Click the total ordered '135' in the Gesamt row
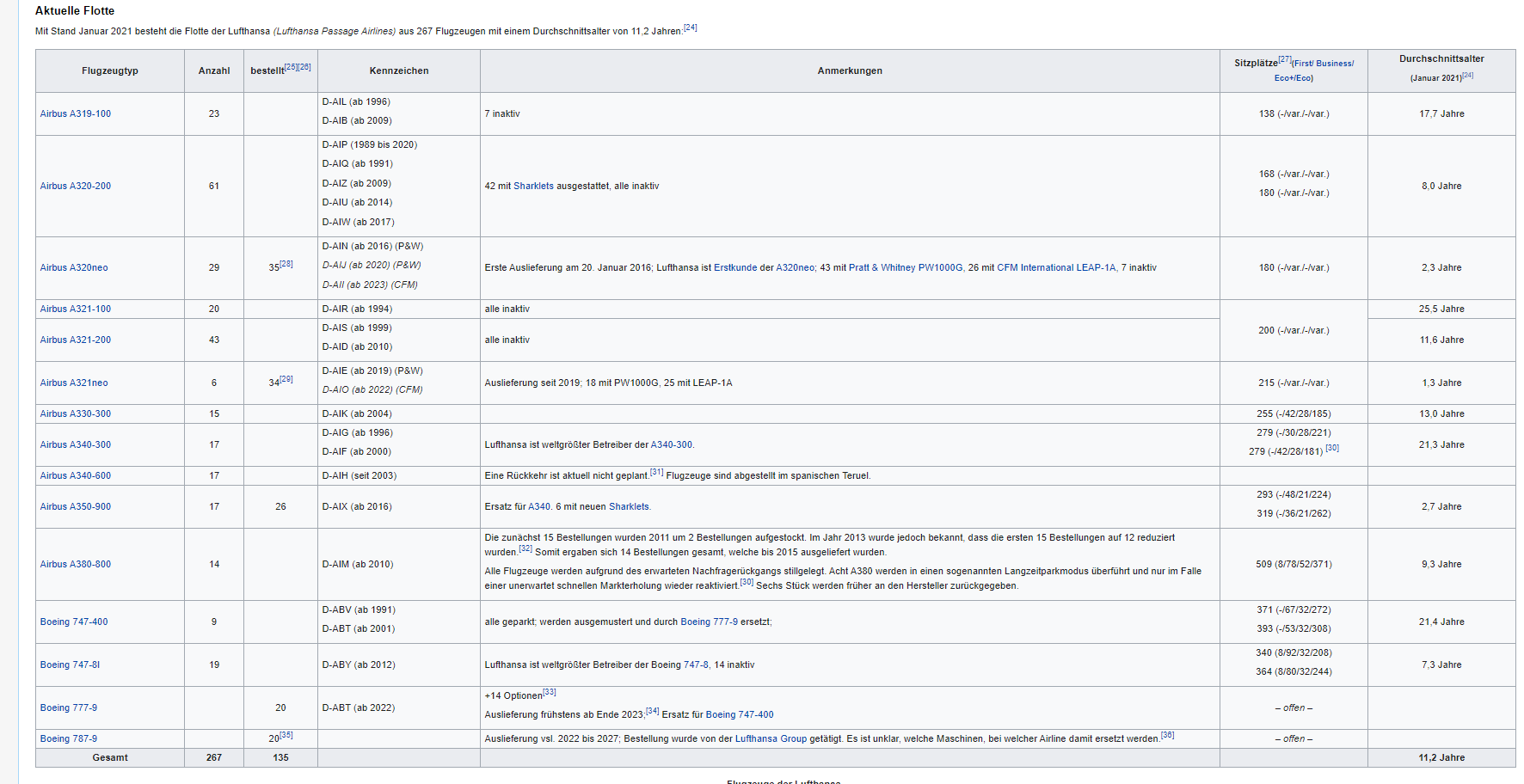The image size is (1524, 784). click(280, 757)
